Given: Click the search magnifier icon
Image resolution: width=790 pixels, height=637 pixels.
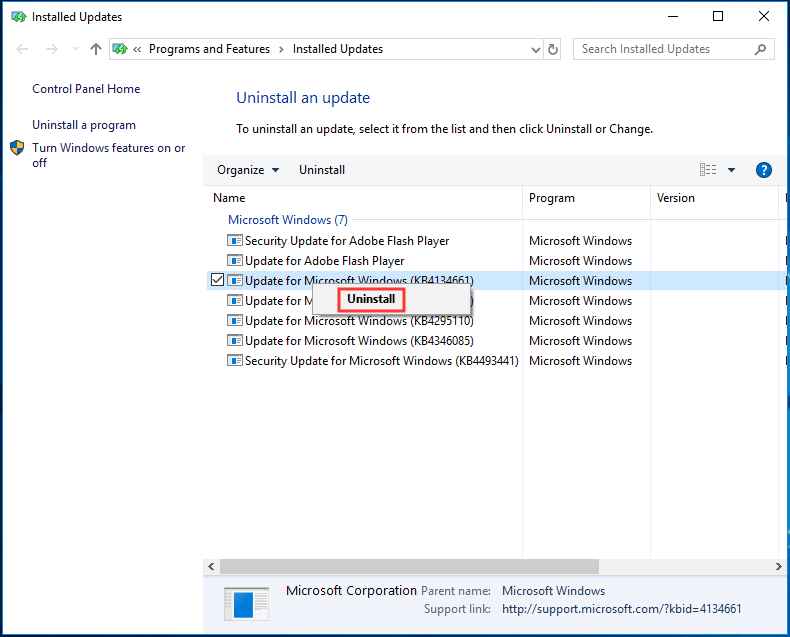Looking at the screenshot, I should coord(760,49).
